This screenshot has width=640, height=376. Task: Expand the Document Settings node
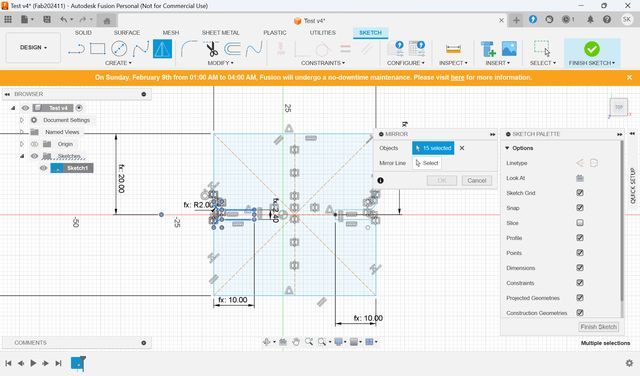point(22,120)
